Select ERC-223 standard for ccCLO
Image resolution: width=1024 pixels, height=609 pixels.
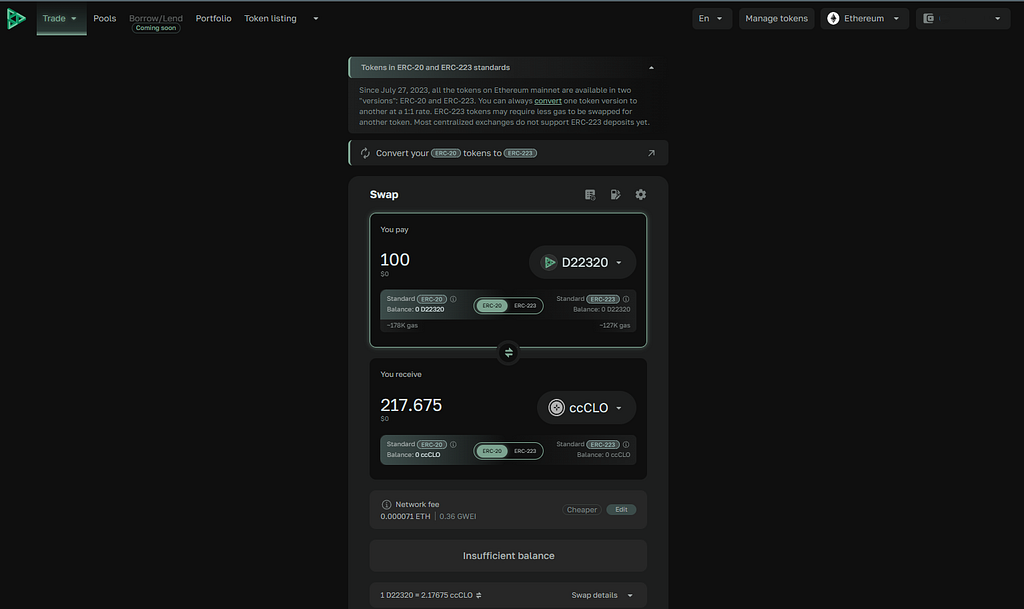(525, 451)
